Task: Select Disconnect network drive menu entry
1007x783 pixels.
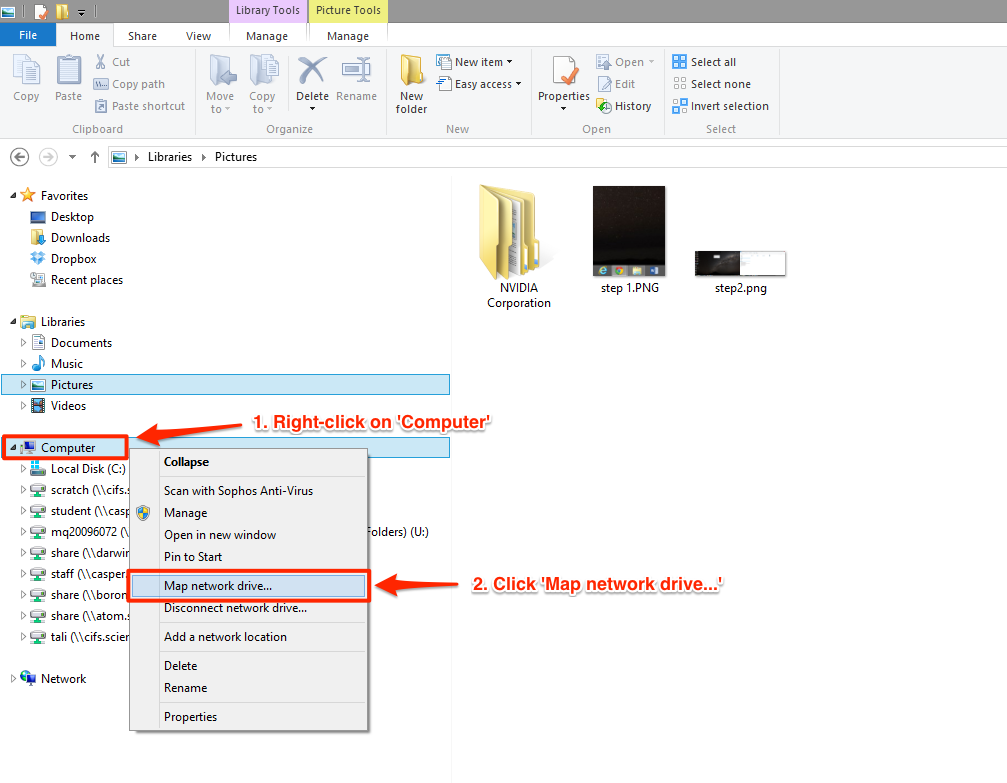Action: (x=235, y=608)
